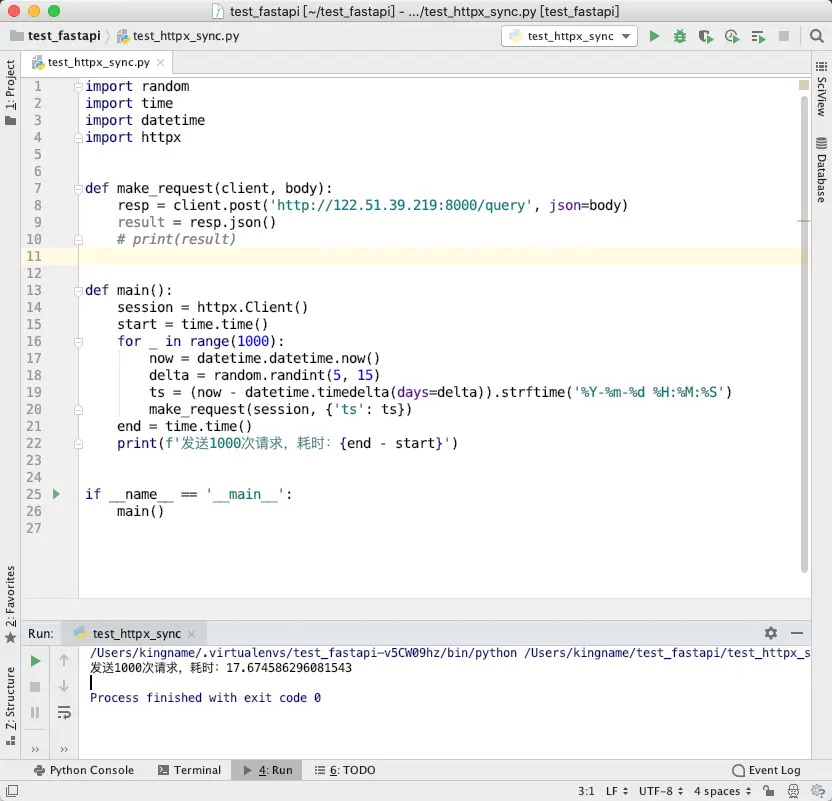Open Run panel settings gear

tap(770, 633)
